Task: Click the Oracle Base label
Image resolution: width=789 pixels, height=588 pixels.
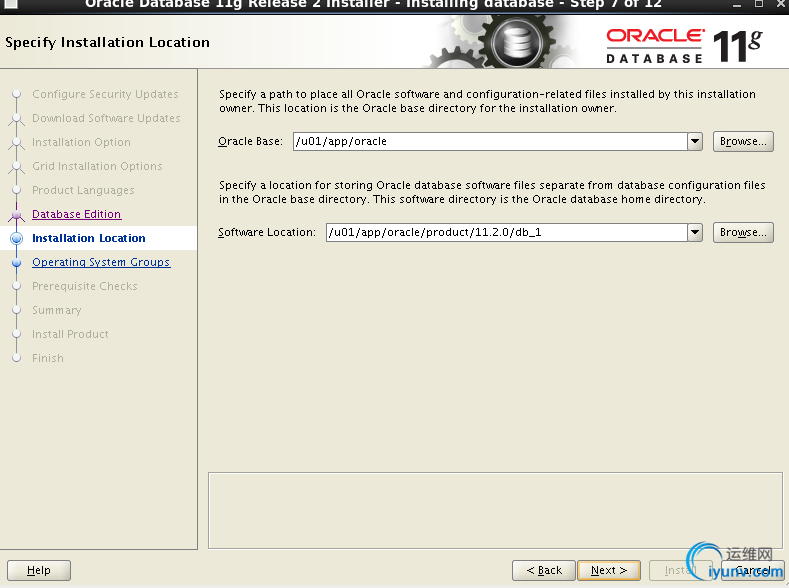Action: pos(250,141)
